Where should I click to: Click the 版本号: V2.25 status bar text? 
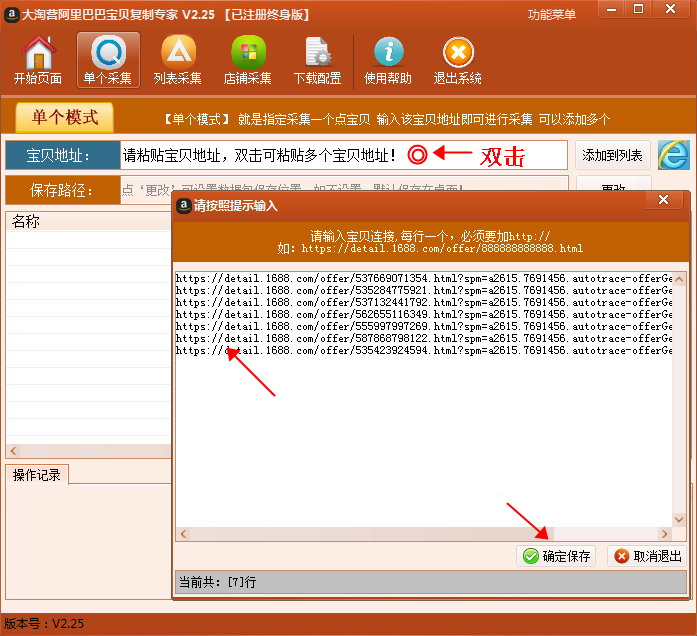point(44,624)
